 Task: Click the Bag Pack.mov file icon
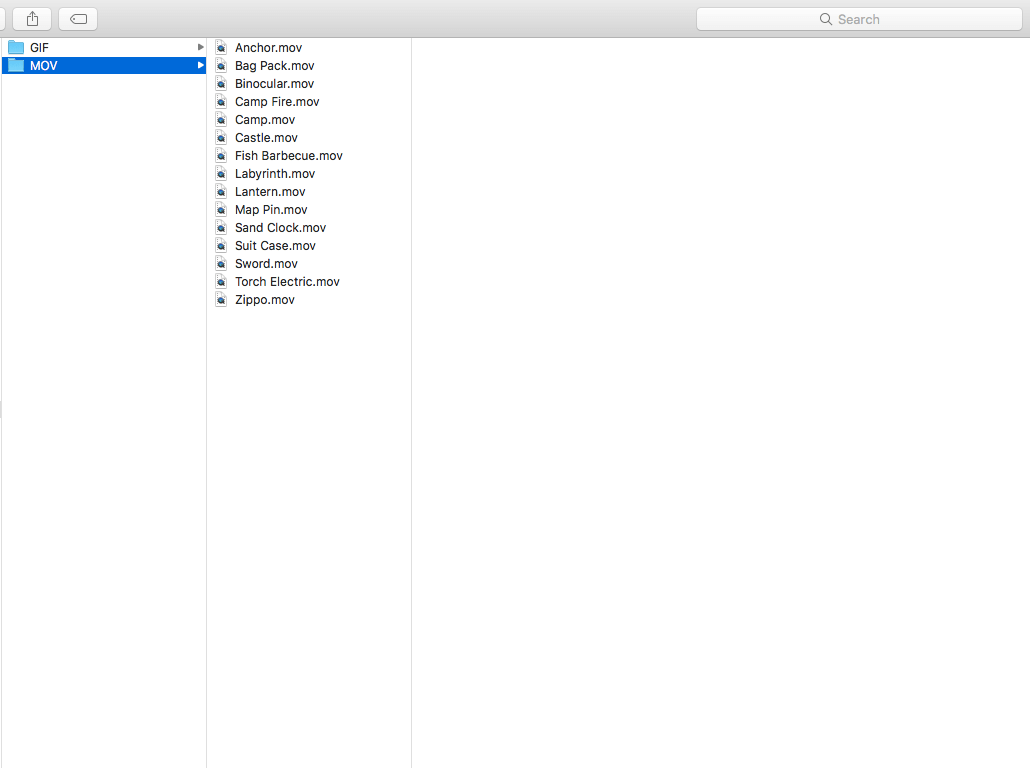[221, 66]
